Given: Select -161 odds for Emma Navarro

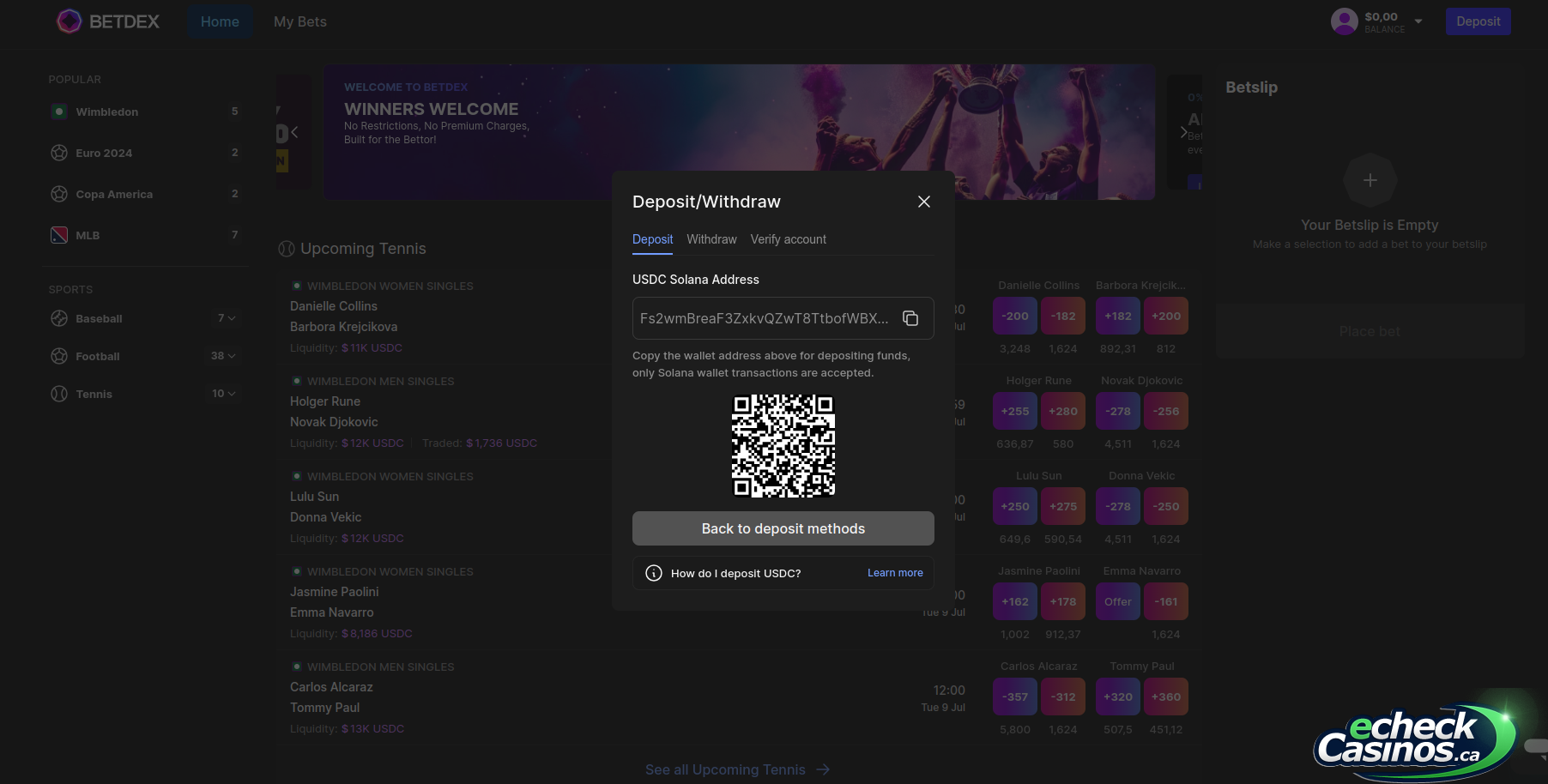Looking at the screenshot, I should tap(1166, 602).
